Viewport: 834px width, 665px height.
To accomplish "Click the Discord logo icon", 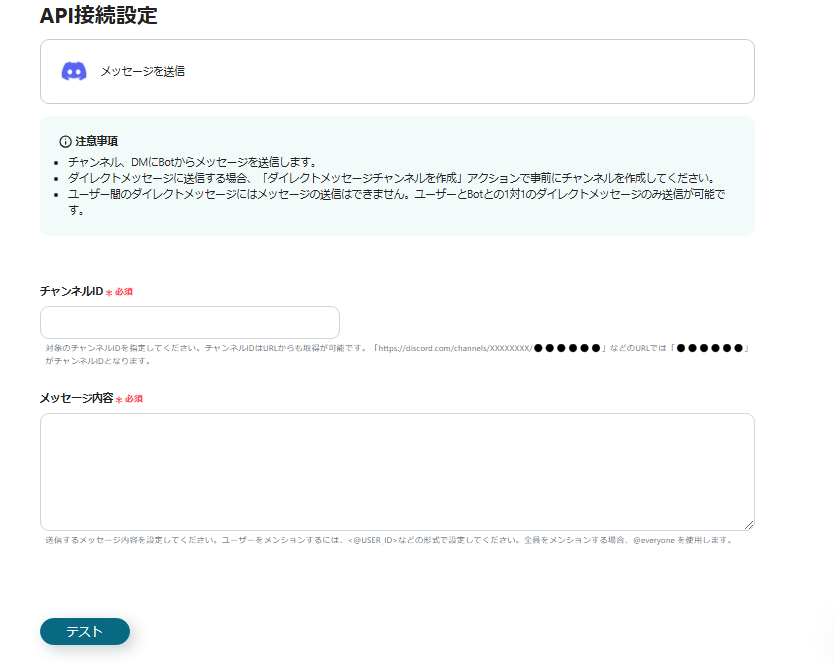I will (74, 71).
